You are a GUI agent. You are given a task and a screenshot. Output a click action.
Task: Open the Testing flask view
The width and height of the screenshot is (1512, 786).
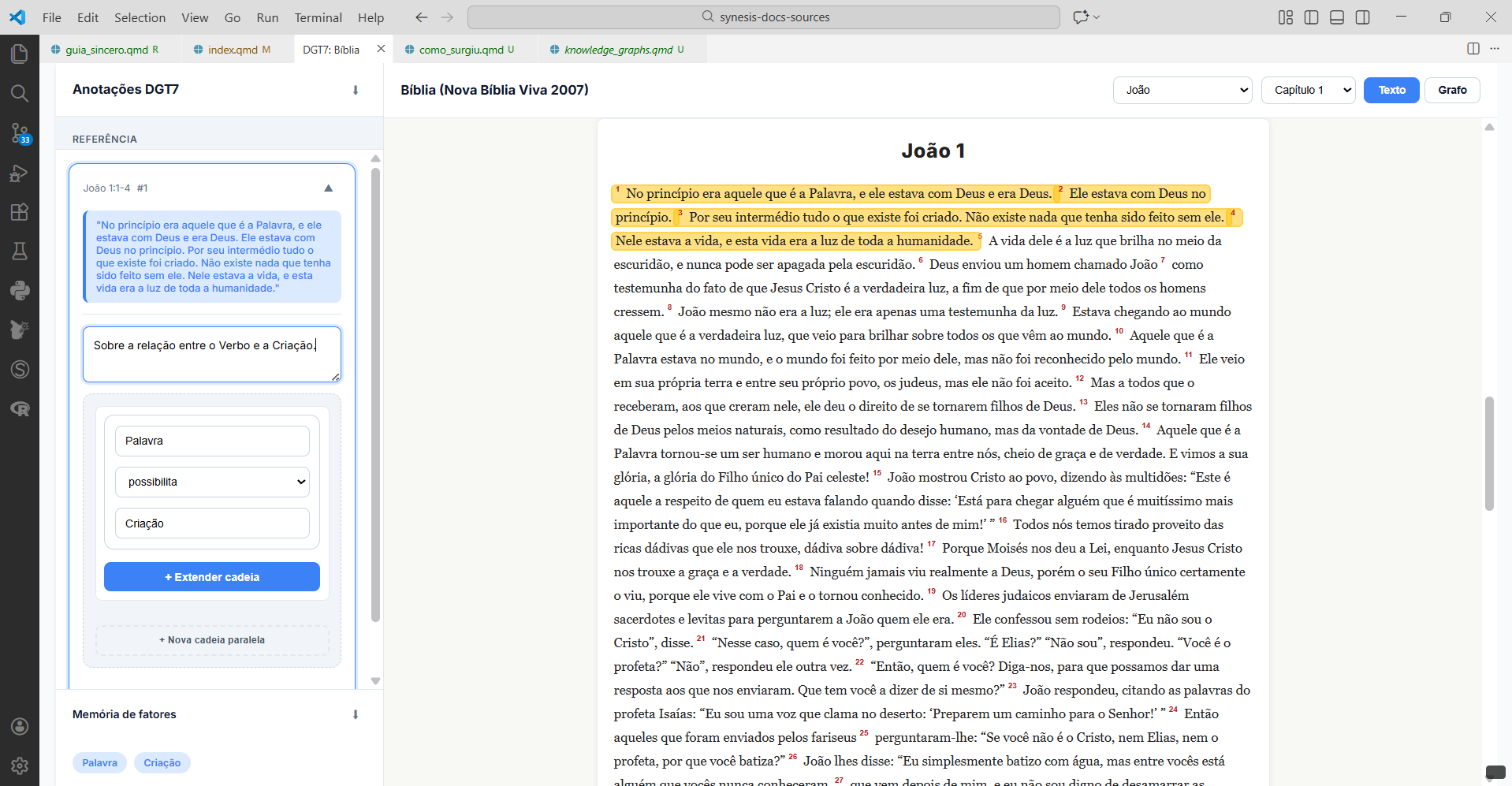pos(20,251)
